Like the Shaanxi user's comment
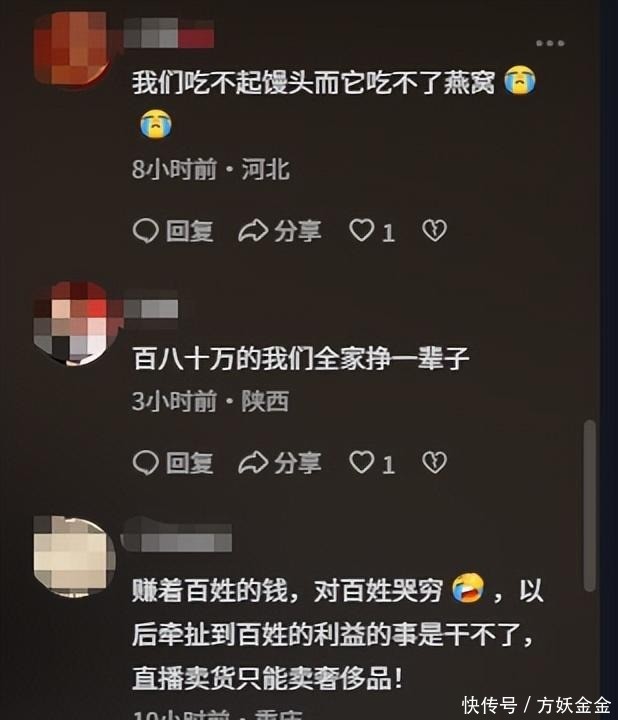The width and height of the screenshot is (618, 720). [372, 462]
